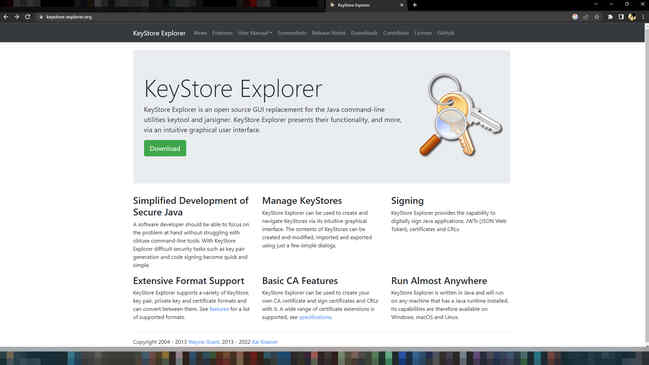This screenshot has height=365, width=649.
Task: Click the lock icon beside the URL
Action: (41, 17)
